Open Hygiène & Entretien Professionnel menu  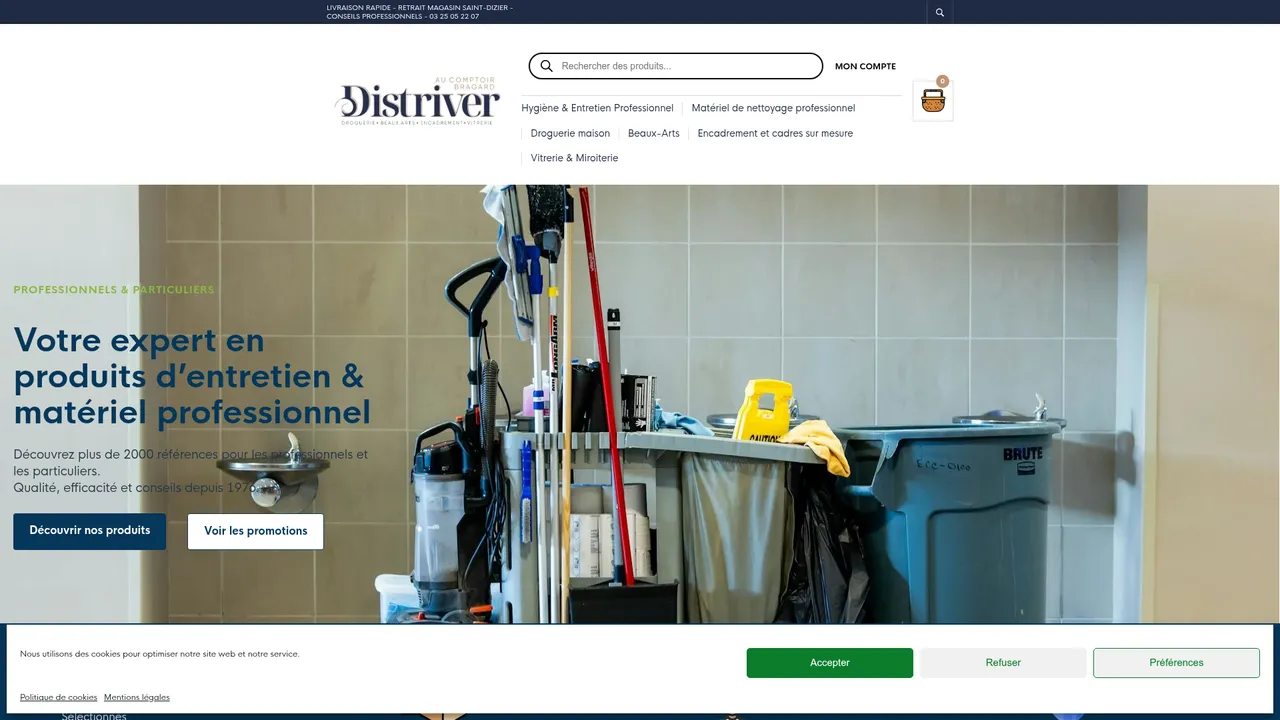[597, 108]
